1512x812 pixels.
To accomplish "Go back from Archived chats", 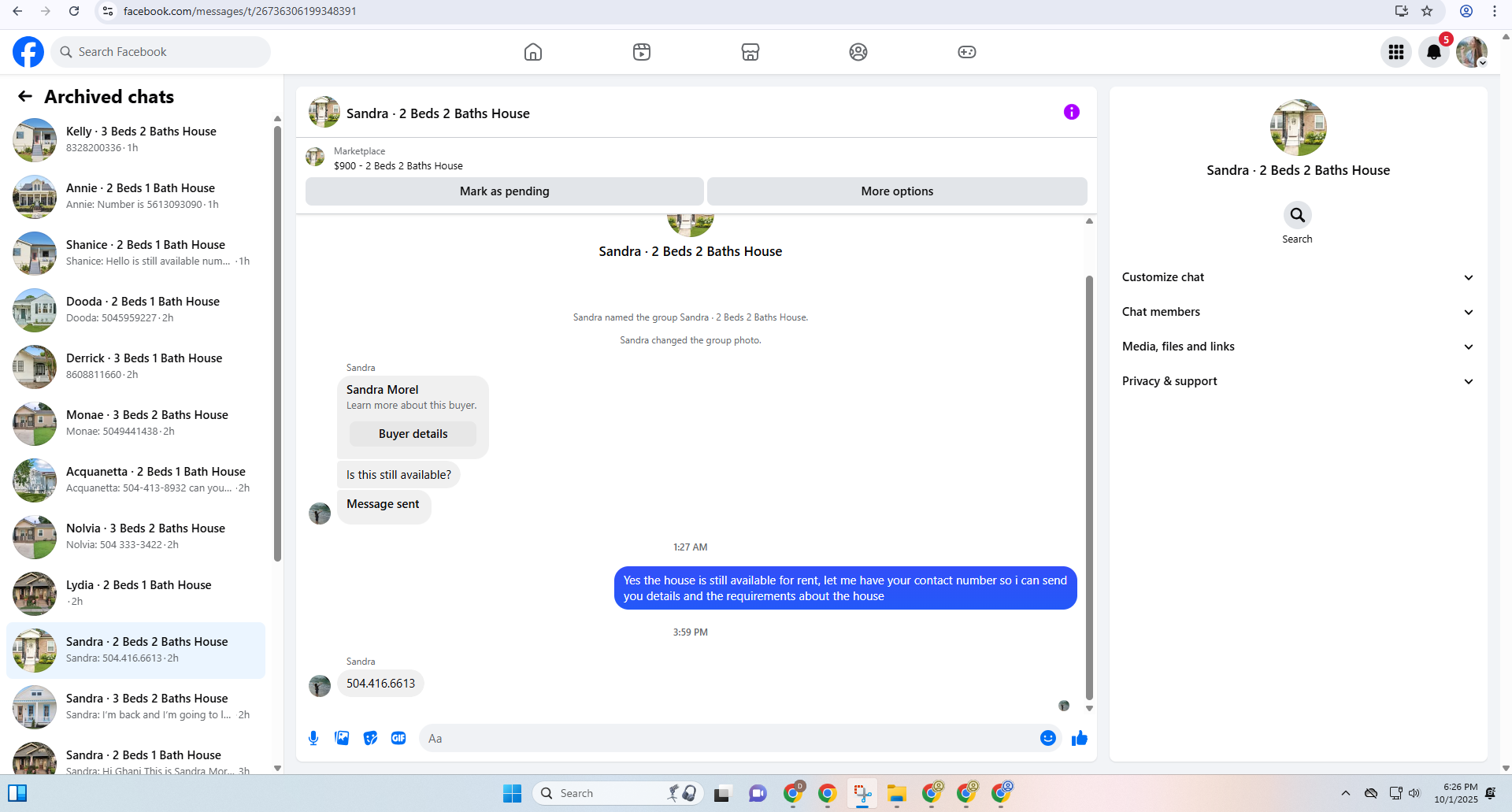I will pos(25,96).
